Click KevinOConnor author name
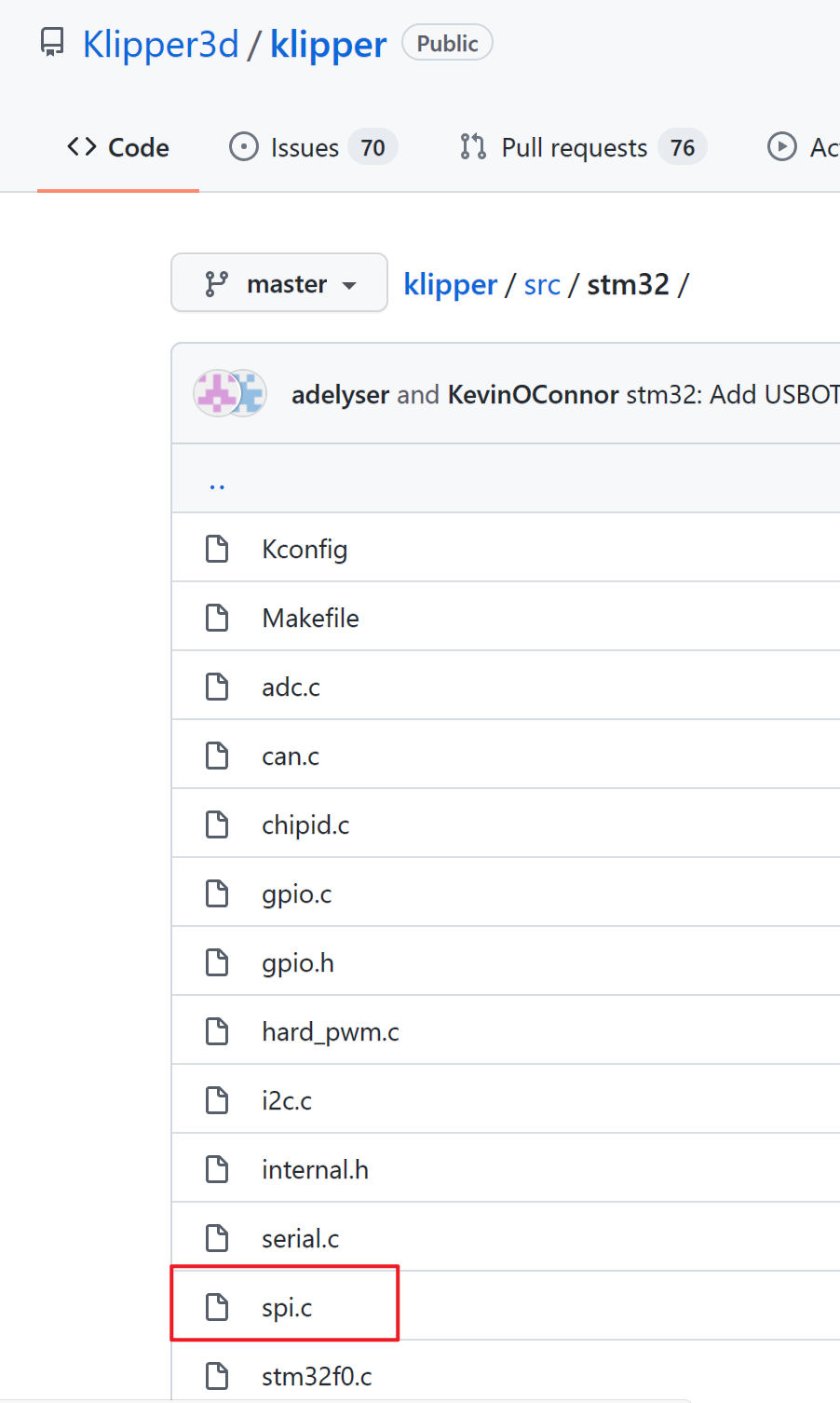Image resolution: width=840 pixels, height=1403 pixels. pyautogui.click(x=534, y=394)
